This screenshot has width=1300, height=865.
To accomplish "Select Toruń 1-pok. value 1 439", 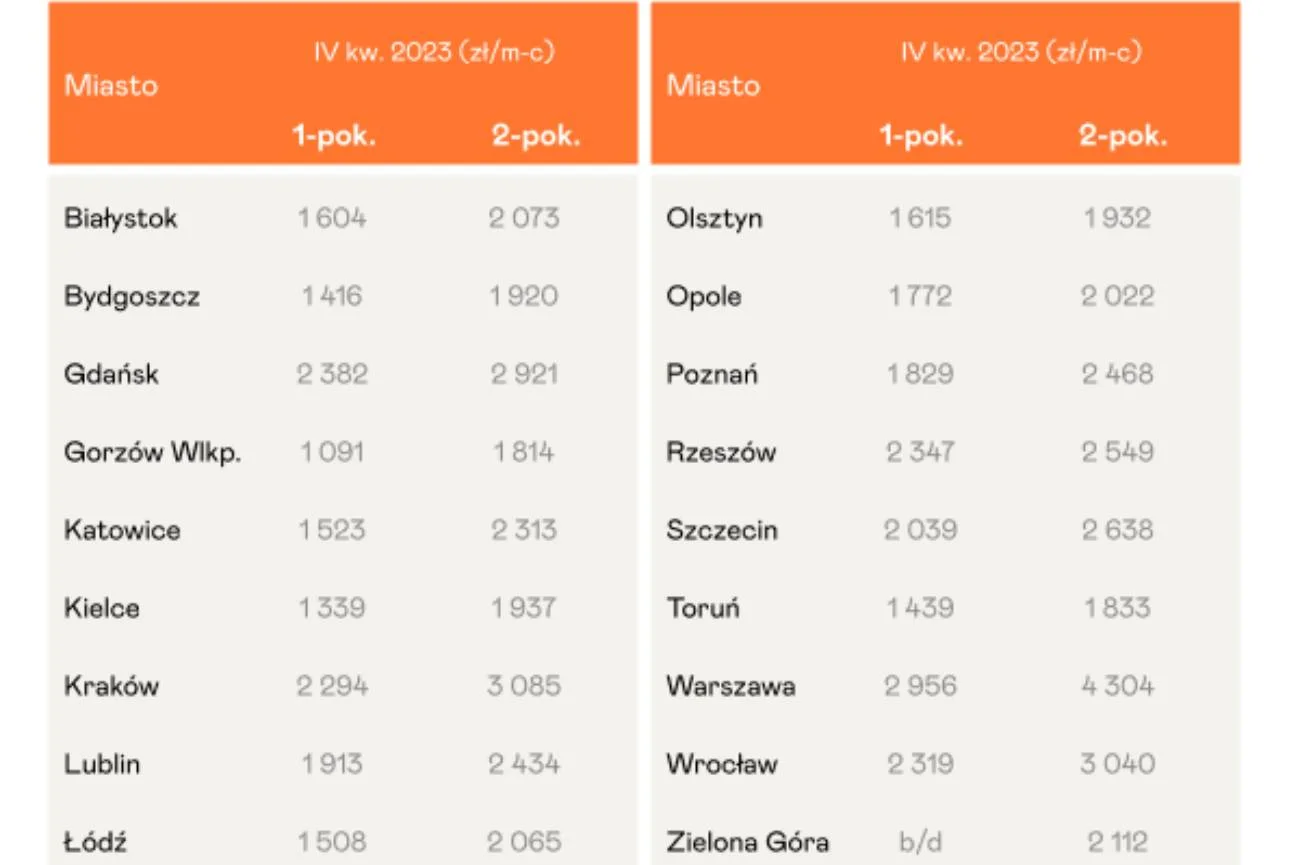I will [x=921, y=608].
